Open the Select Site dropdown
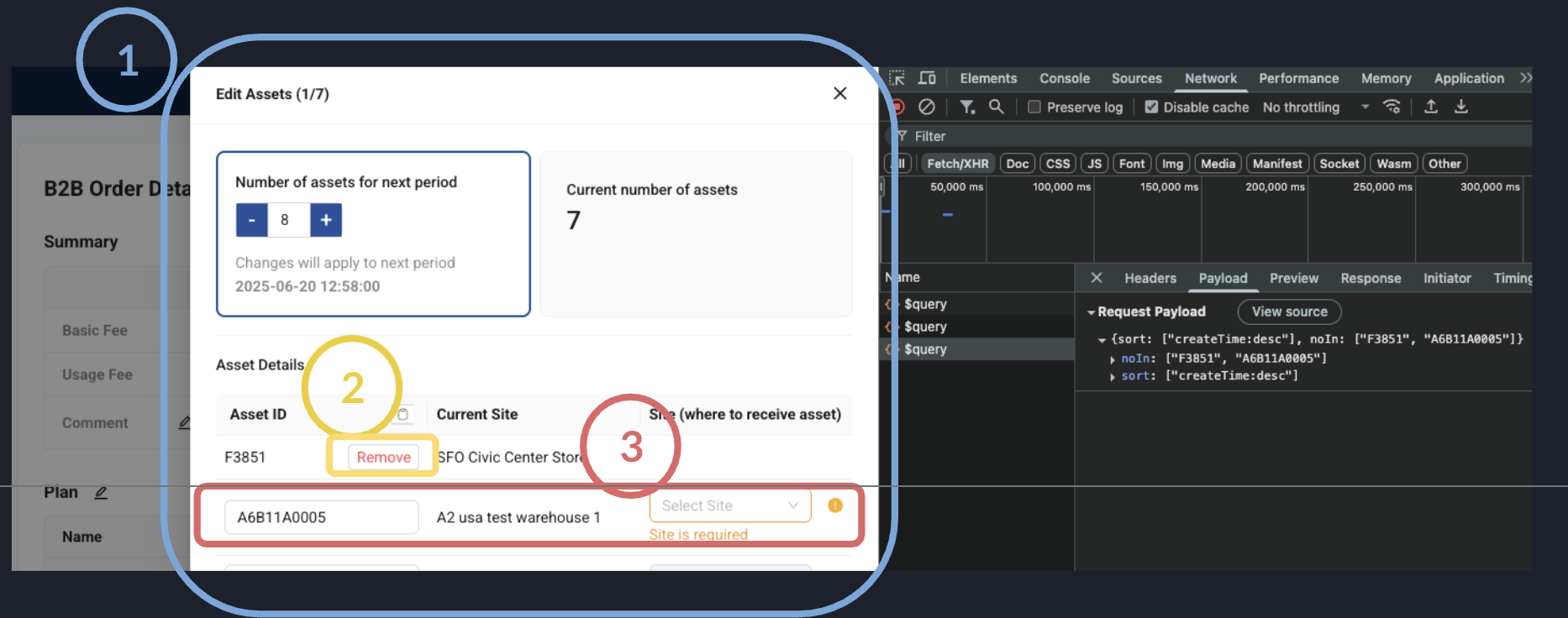Screen dimensions: 1568x618 (x=729, y=505)
